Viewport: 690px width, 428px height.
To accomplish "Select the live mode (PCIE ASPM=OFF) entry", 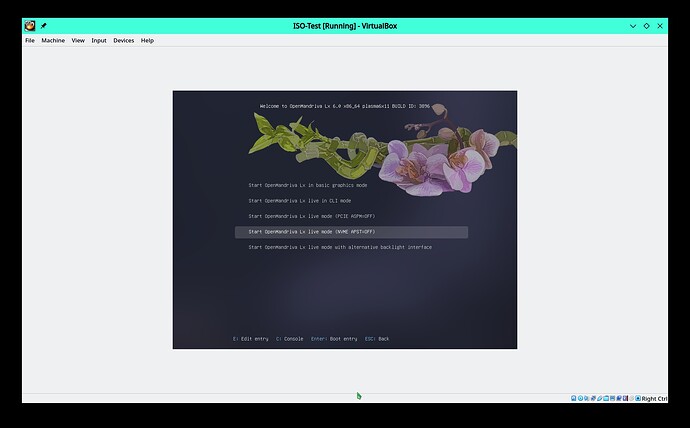I will tap(312, 216).
